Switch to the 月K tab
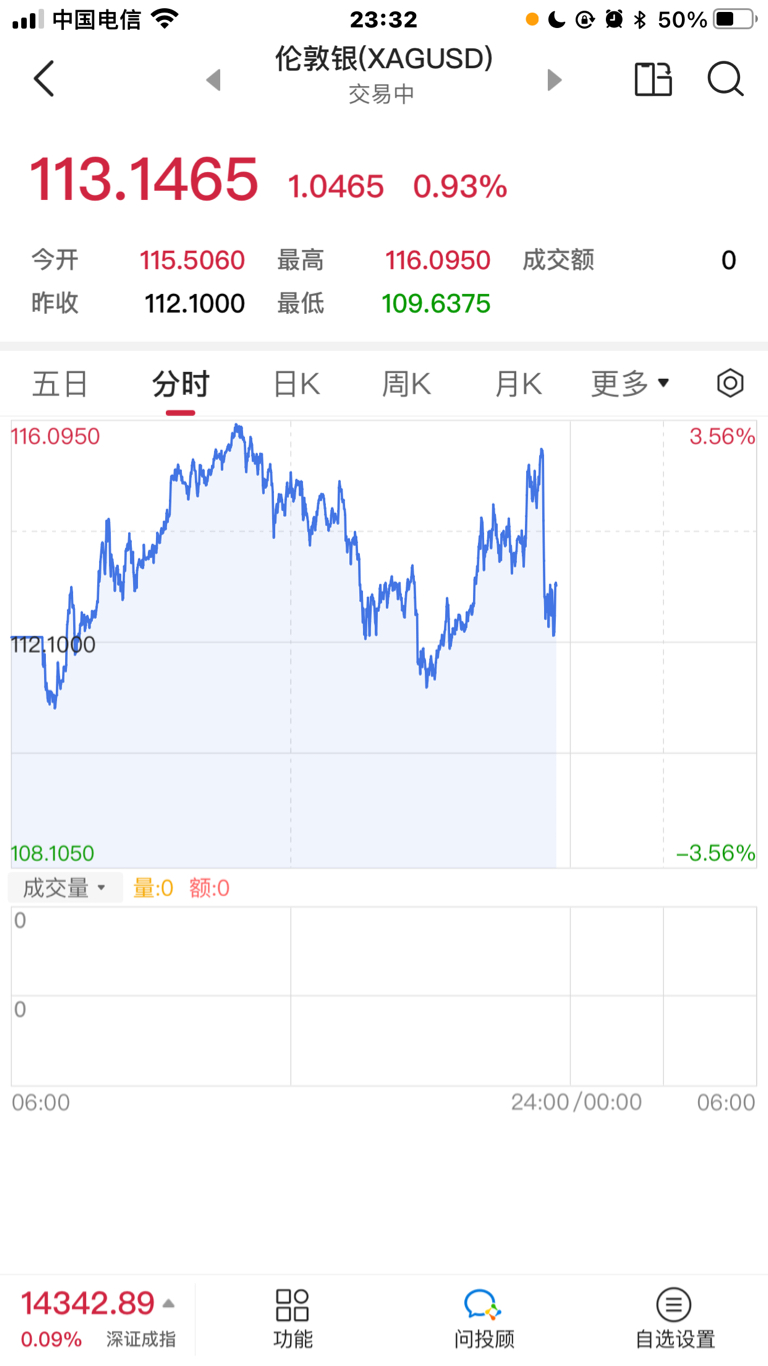Screen dimensions: 768x1366 coord(518,383)
